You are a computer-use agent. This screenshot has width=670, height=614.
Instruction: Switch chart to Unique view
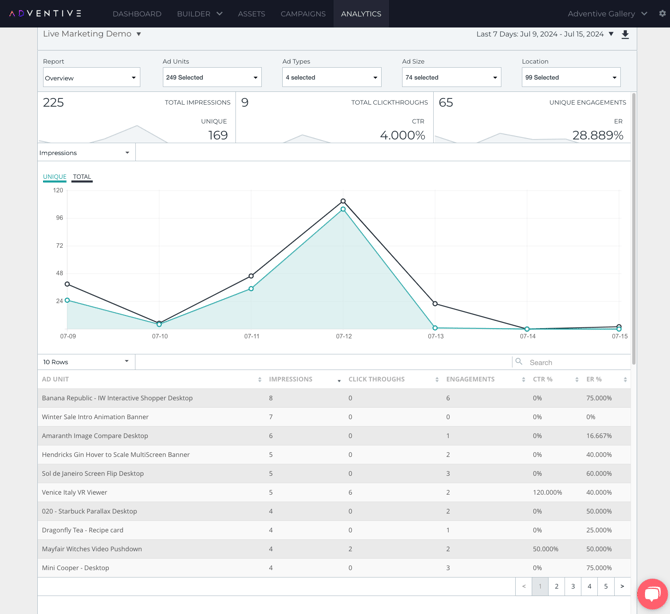(54, 177)
